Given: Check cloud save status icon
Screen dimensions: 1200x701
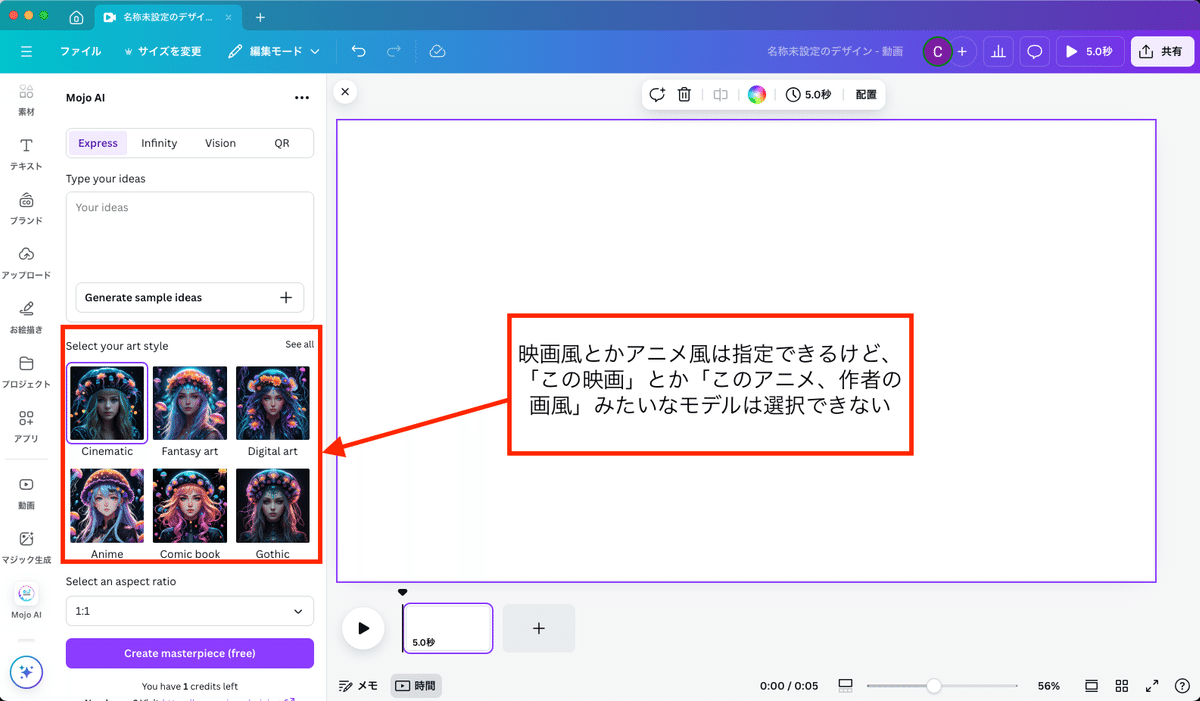Looking at the screenshot, I should pyautogui.click(x=437, y=51).
